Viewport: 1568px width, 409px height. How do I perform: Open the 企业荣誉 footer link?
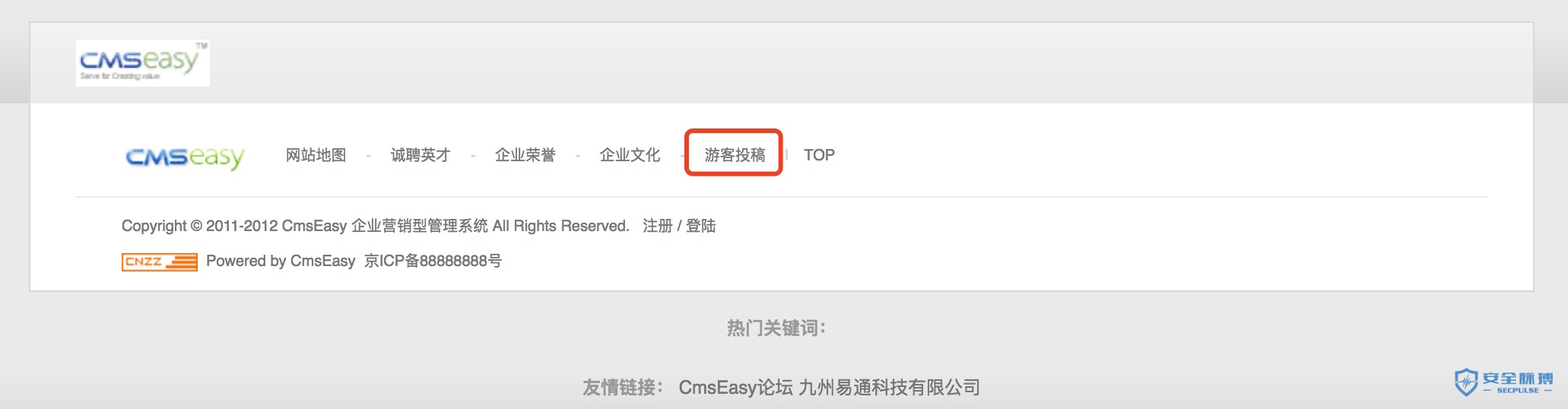pyautogui.click(x=525, y=155)
